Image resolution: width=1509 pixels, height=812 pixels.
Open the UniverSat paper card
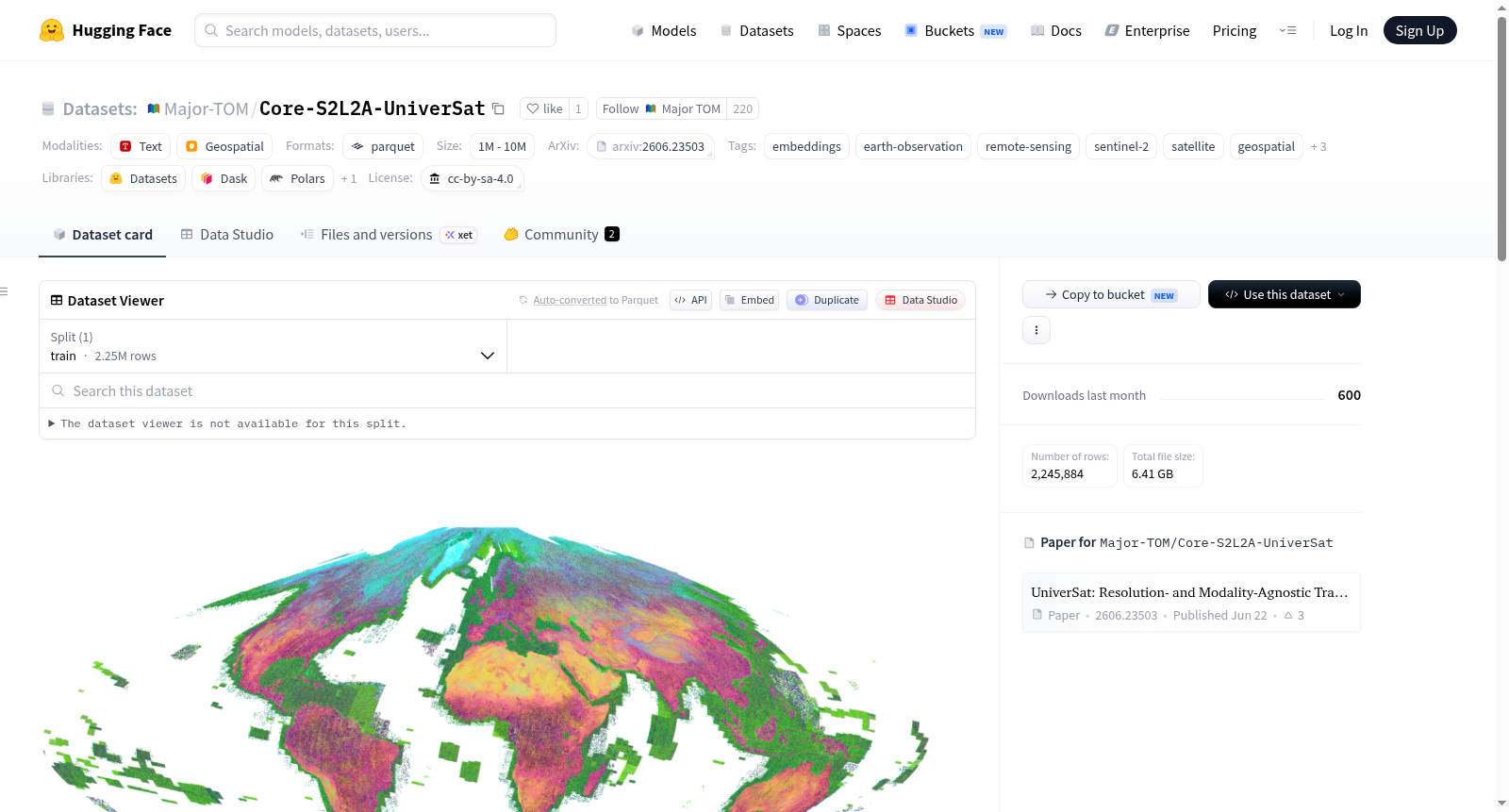click(1191, 603)
